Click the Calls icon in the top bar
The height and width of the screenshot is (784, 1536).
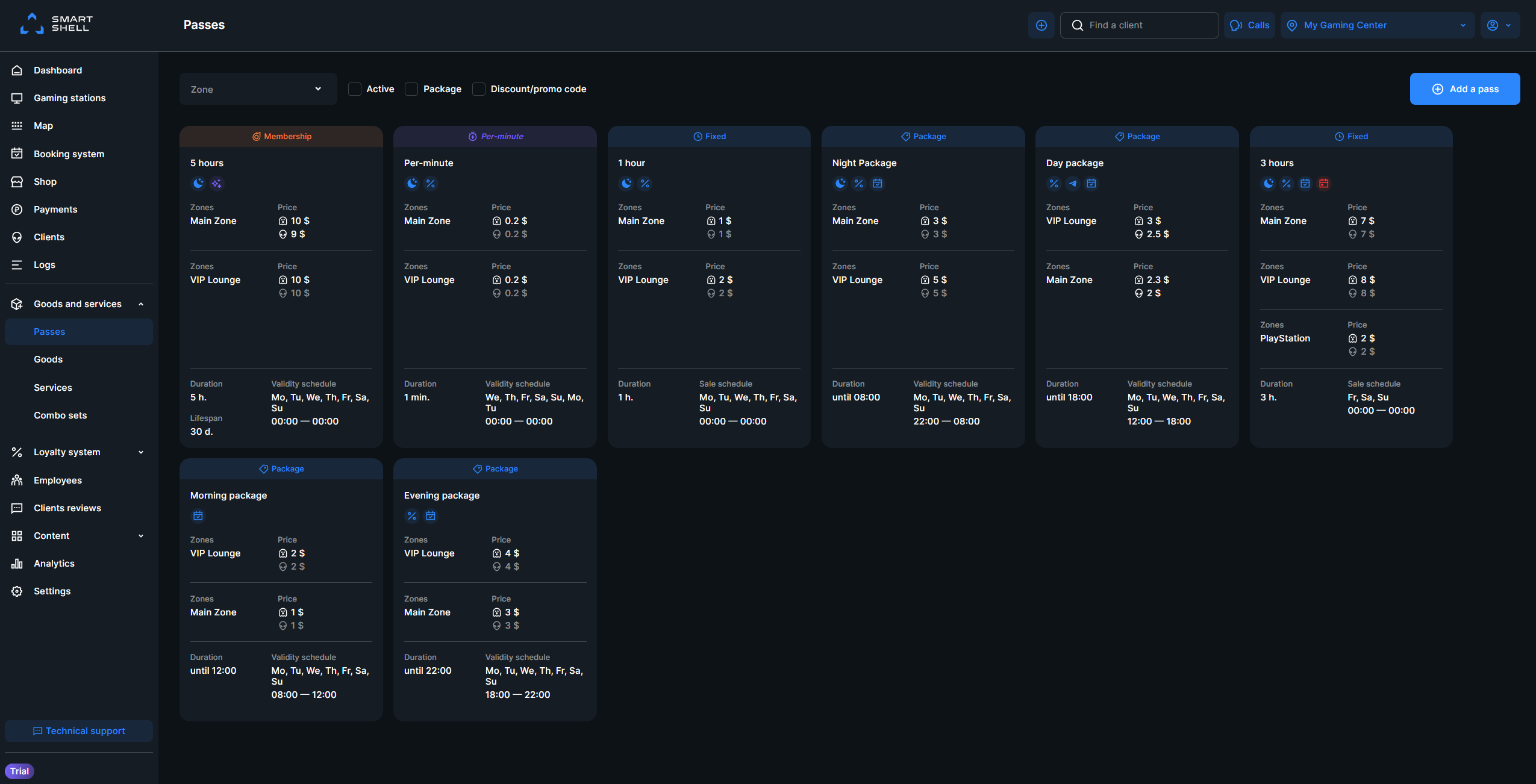[x=1249, y=25]
